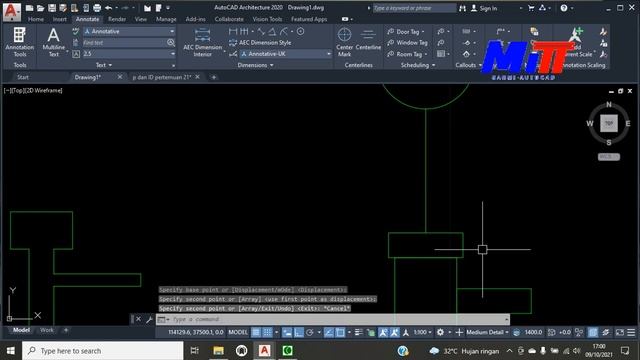Open the Start file tab
The image size is (640, 360).
(x=23, y=77)
